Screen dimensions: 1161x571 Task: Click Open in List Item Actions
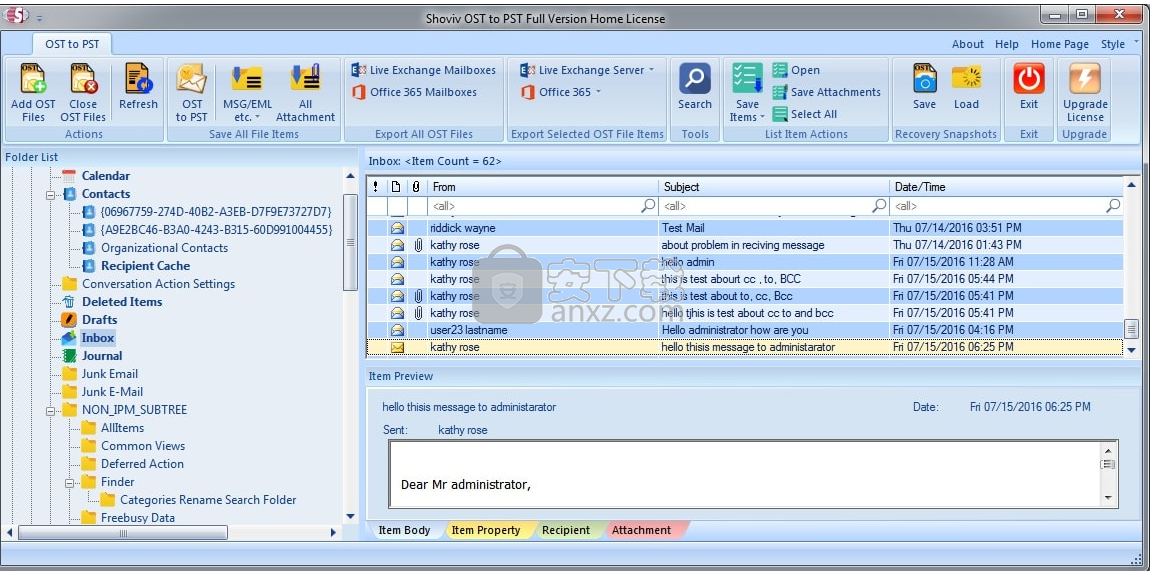pyautogui.click(x=796, y=70)
